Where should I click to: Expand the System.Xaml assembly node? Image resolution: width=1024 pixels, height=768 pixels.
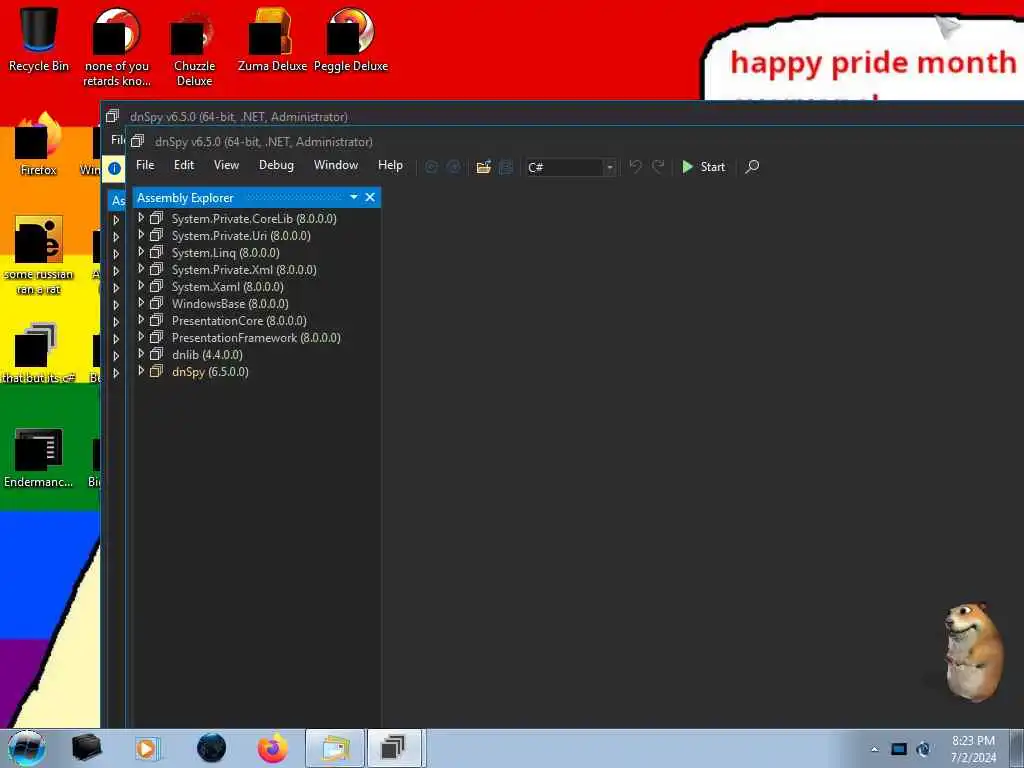coord(140,286)
